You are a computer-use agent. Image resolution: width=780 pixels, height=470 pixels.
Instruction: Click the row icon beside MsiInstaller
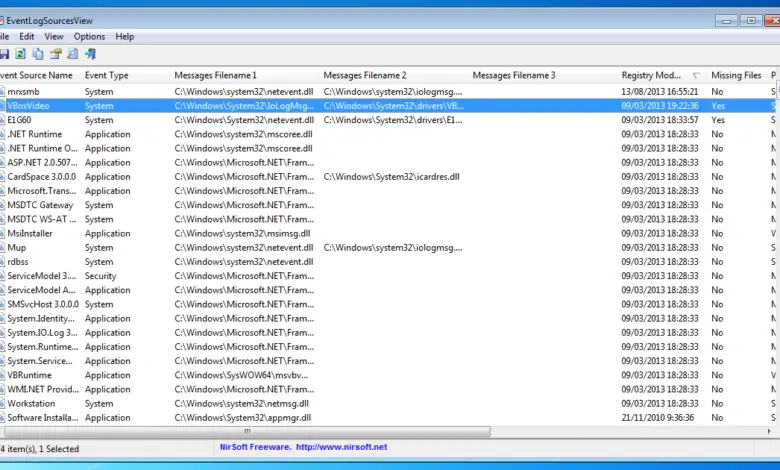(x=2, y=233)
